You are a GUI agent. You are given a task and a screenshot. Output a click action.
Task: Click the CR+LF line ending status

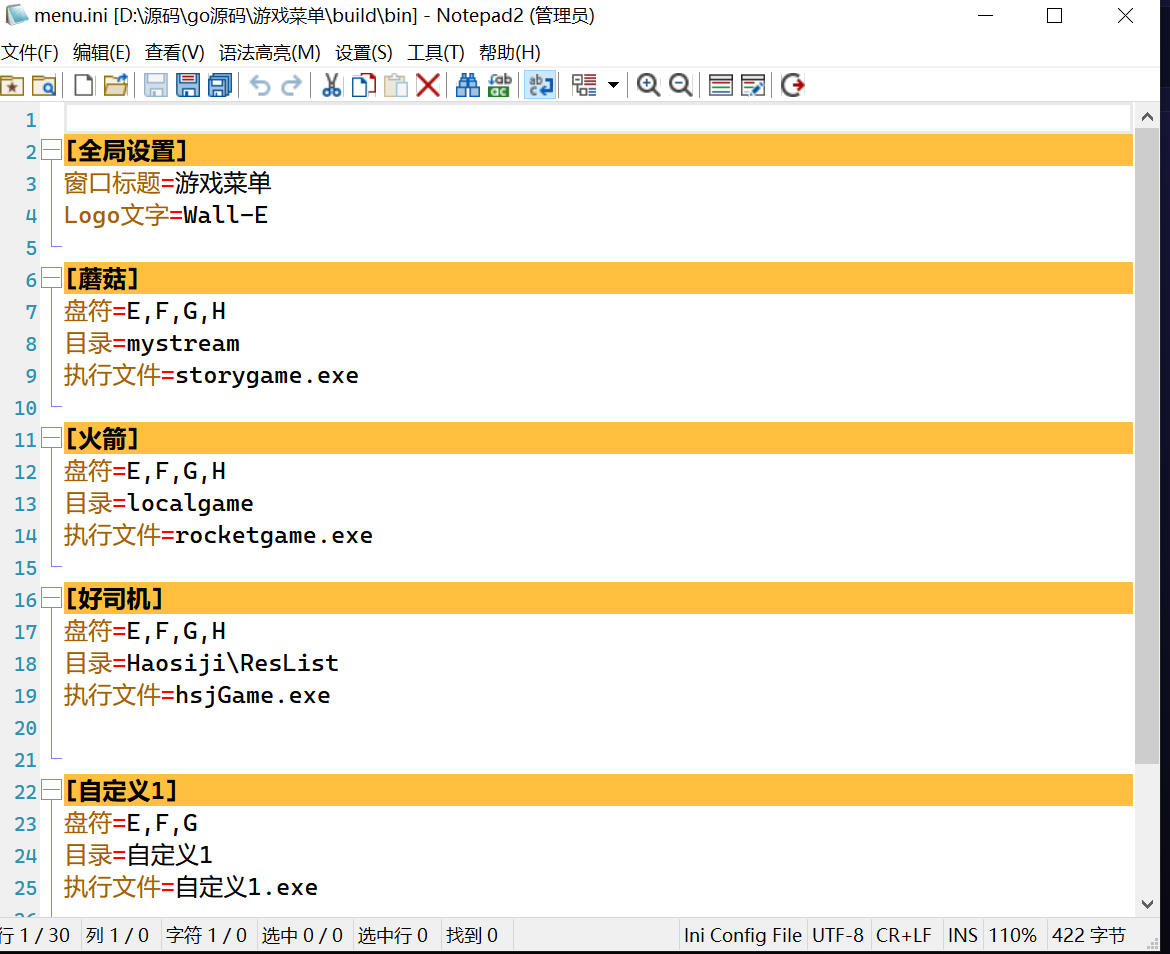click(x=904, y=935)
